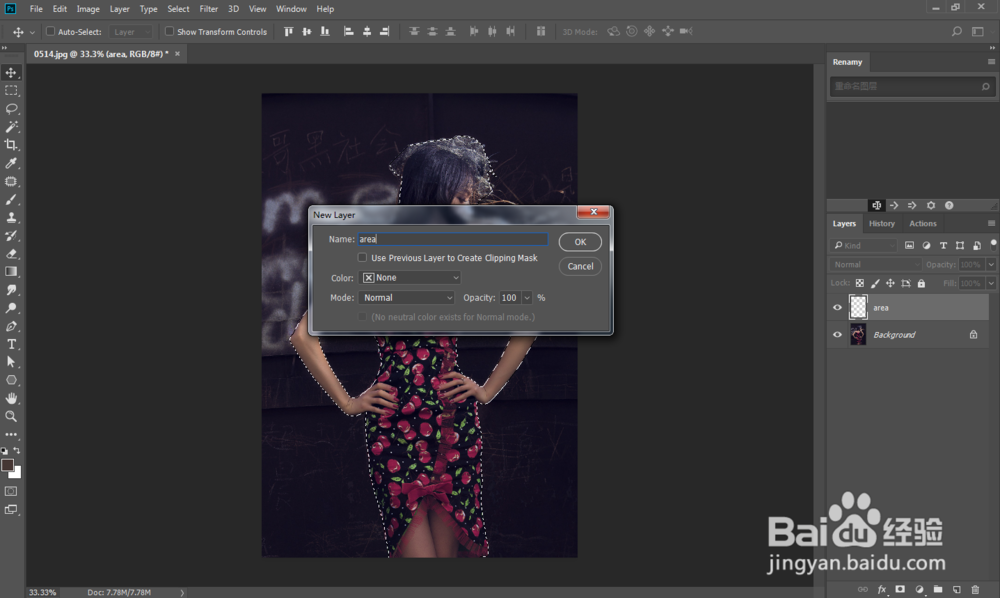The width and height of the screenshot is (1000, 598).
Task: Open the Color dropdown showing None
Action: point(409,278)
